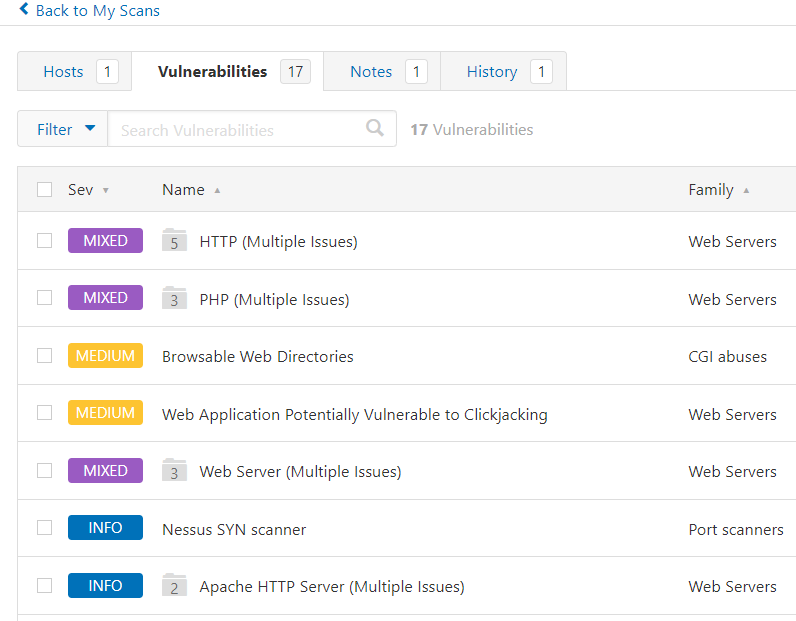Click the HTTP group folder icon
This screenshot has width=796, height=621.
pos(174,240)
